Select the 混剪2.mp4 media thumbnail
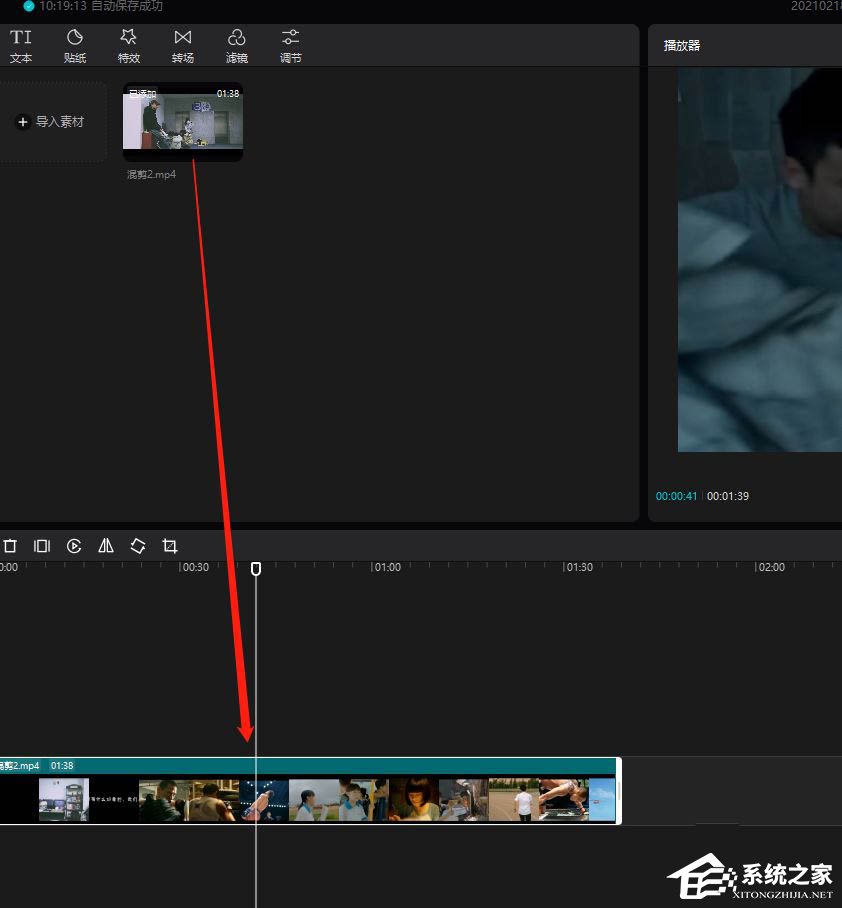This screenshot has height=908, width=842. click(183, 122)
